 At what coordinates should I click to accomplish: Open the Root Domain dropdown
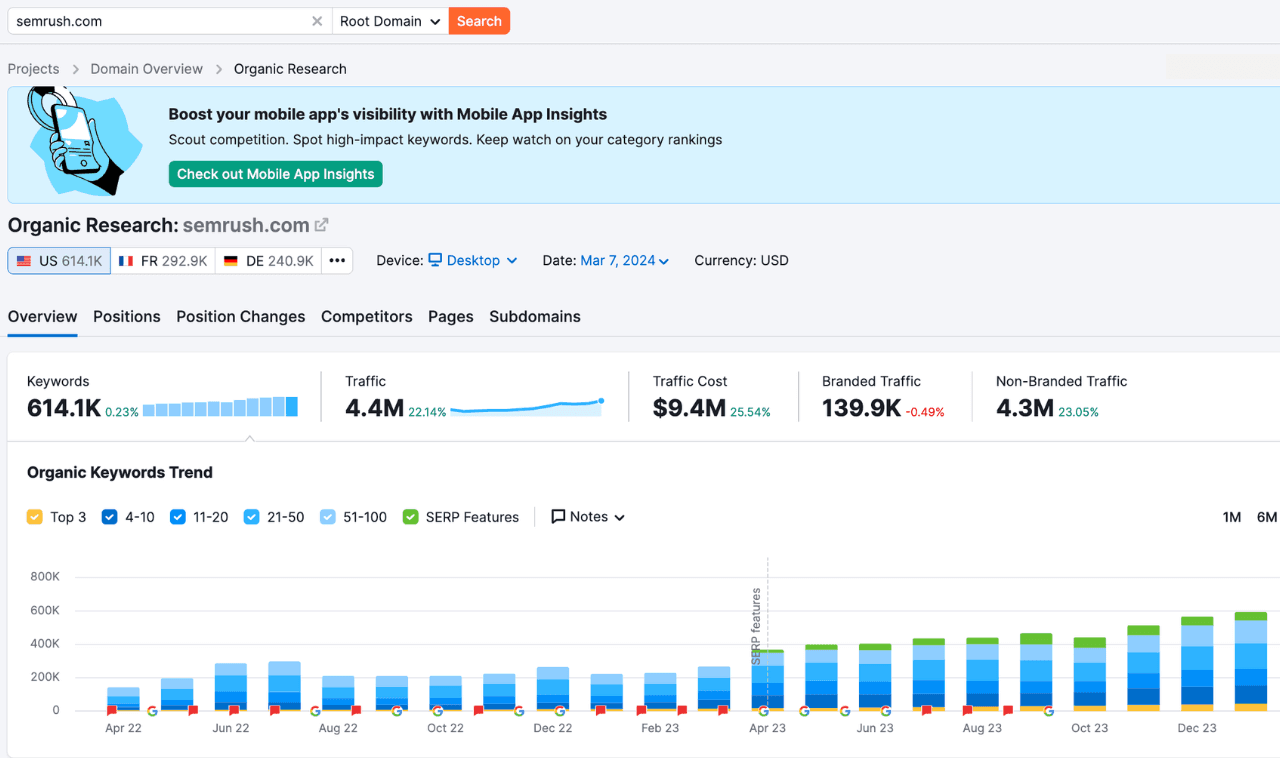coord(390,21)
